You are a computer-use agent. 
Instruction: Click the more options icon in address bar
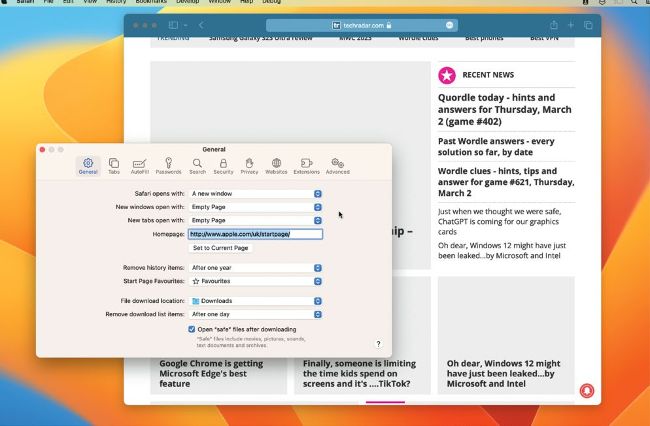(x=449, y=25)
